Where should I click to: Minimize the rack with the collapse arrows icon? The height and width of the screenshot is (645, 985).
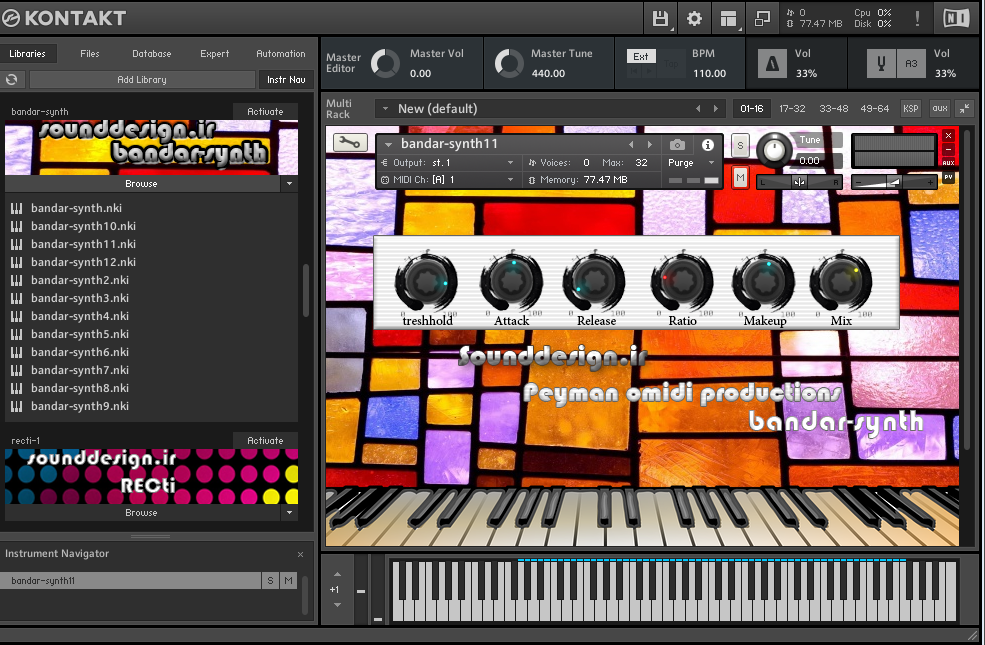click(964, 108)
